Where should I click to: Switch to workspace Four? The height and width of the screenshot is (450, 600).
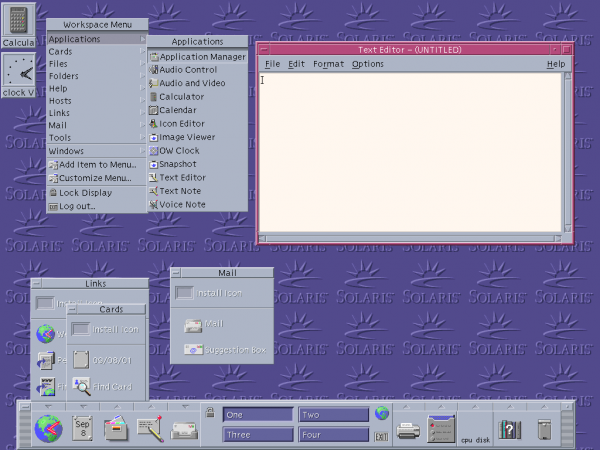pos(333,435)
